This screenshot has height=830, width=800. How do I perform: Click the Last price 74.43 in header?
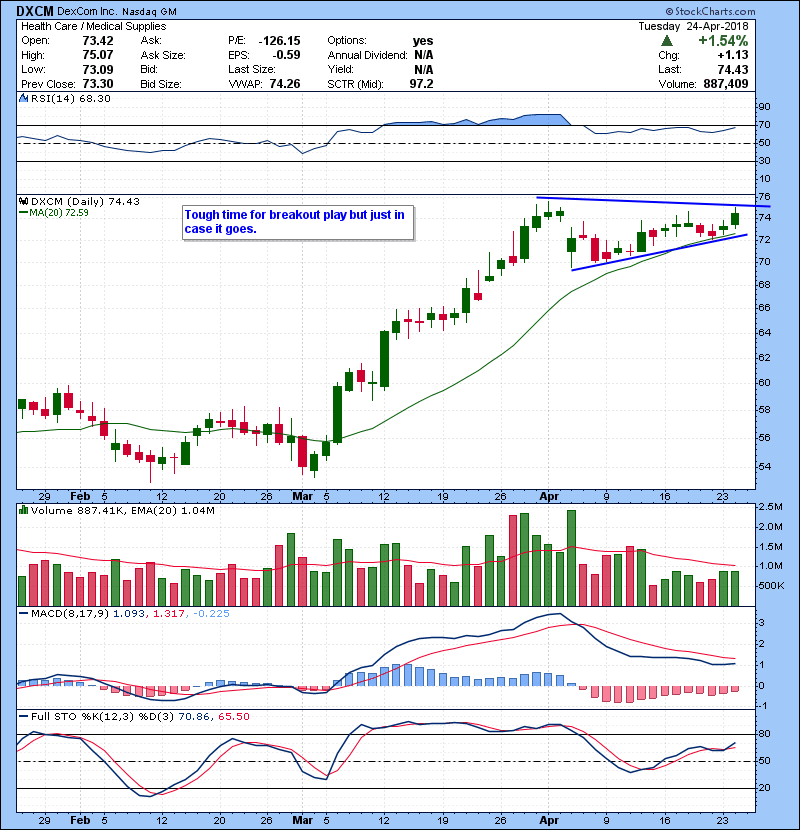tap(733, 69)
